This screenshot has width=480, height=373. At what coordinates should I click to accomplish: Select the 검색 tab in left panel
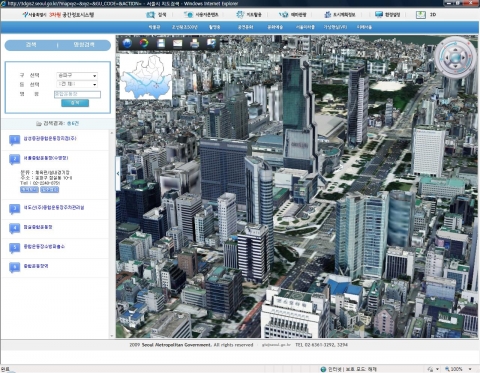click(x=31, y=45)
